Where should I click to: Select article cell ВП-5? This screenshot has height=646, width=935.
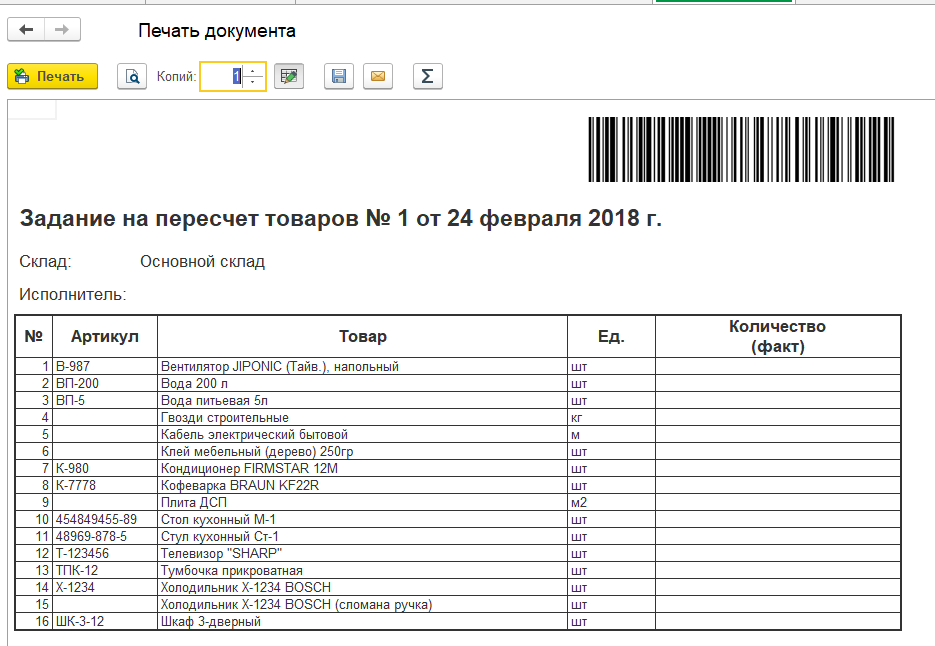pos(105,400)
